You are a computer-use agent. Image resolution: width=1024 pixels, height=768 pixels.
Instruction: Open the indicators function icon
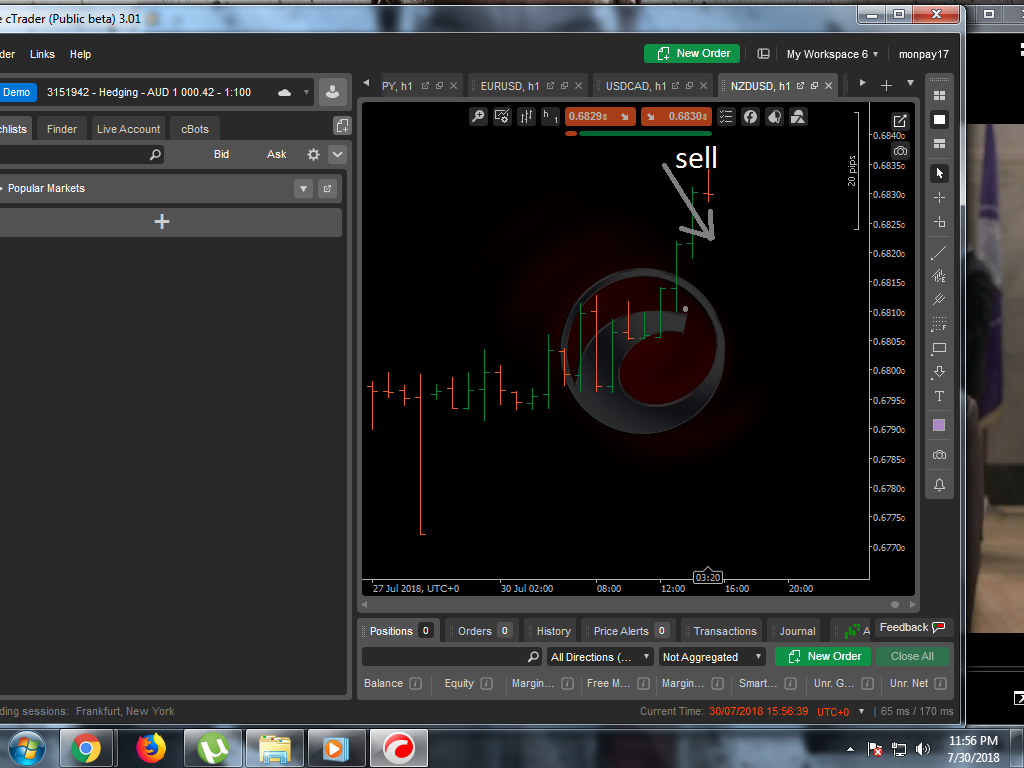(x=750, y=117)
